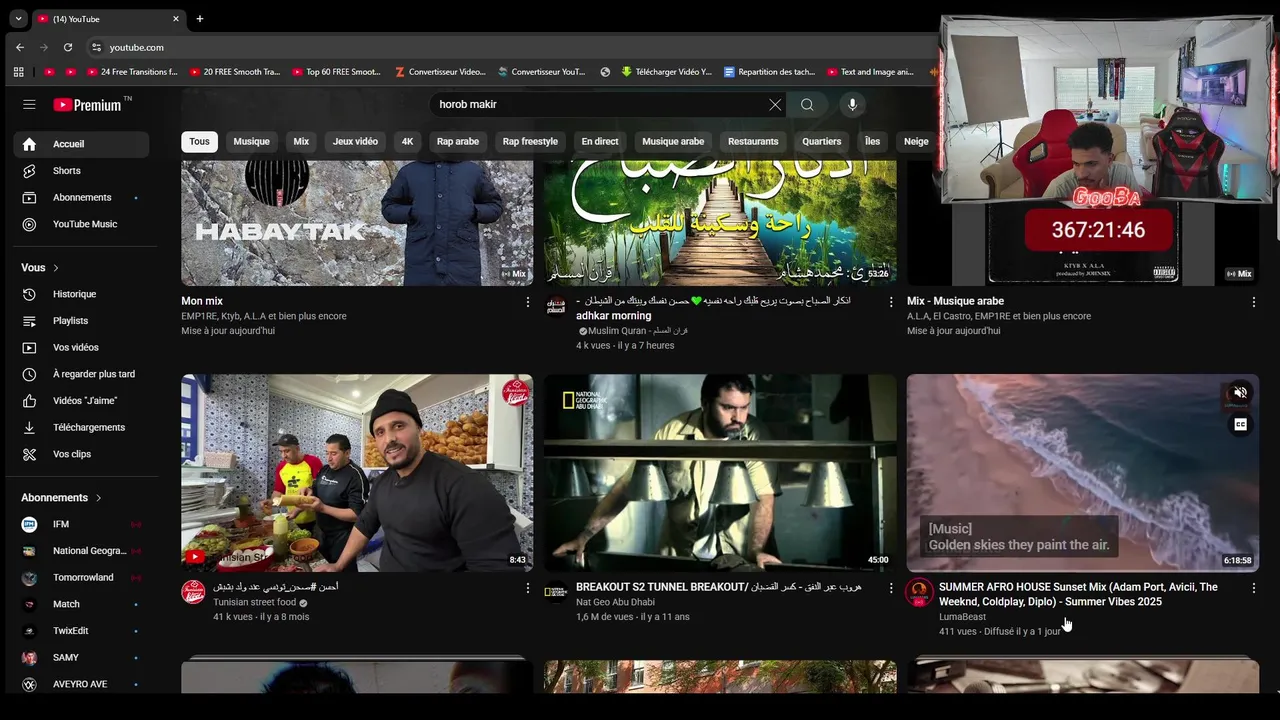
Task: Click the magnifier search button
Action: (807, 104)
